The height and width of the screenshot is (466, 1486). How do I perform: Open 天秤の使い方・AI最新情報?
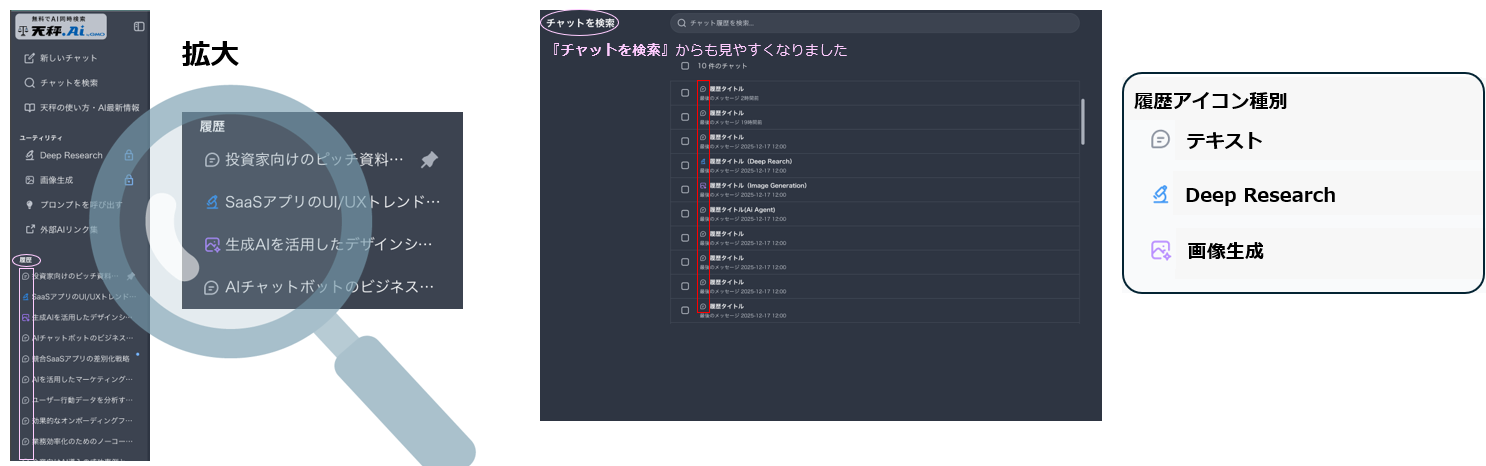pyautogui.click(x=82, y=107)
